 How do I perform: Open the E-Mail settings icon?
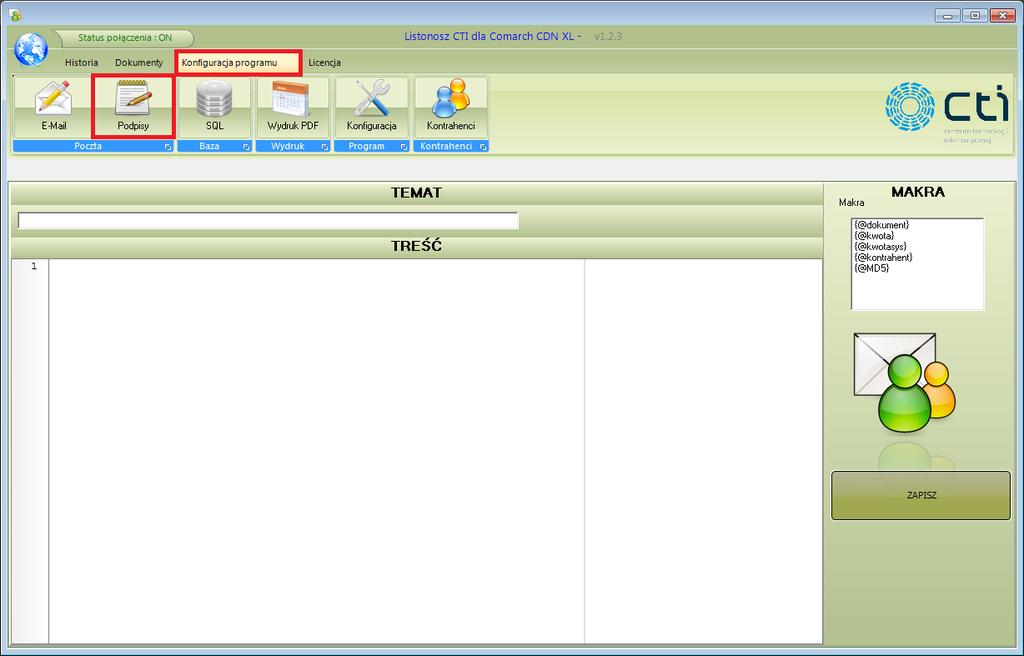[54, 107]
